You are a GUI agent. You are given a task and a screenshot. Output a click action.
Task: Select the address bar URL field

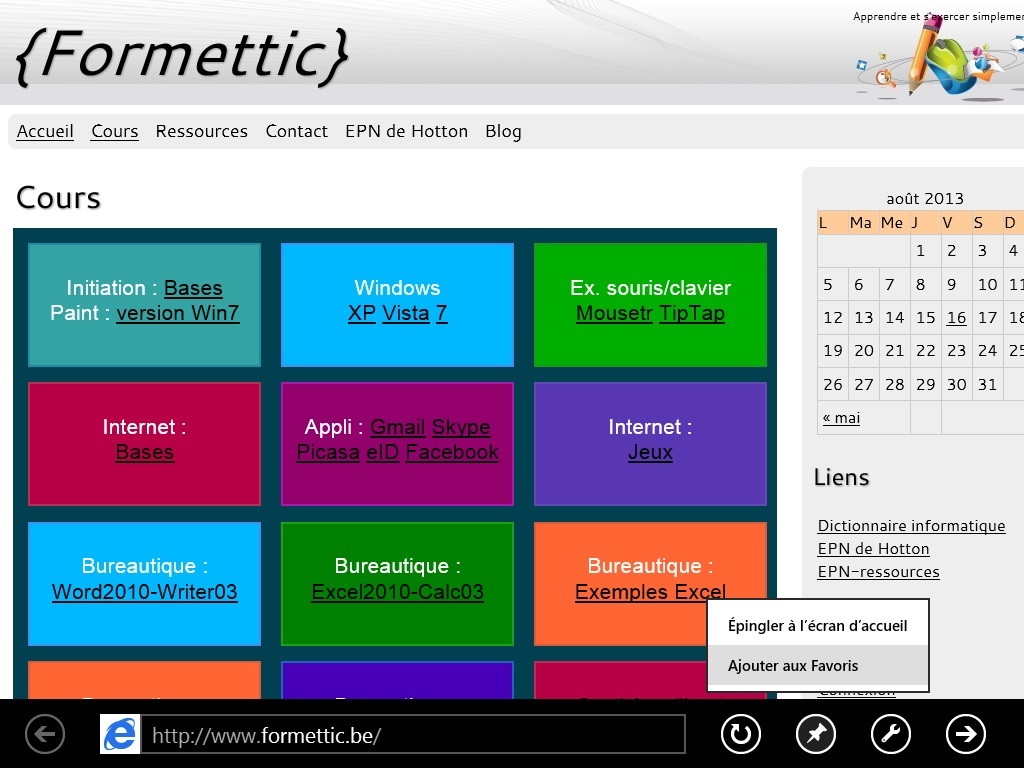[x=413, y=735]
